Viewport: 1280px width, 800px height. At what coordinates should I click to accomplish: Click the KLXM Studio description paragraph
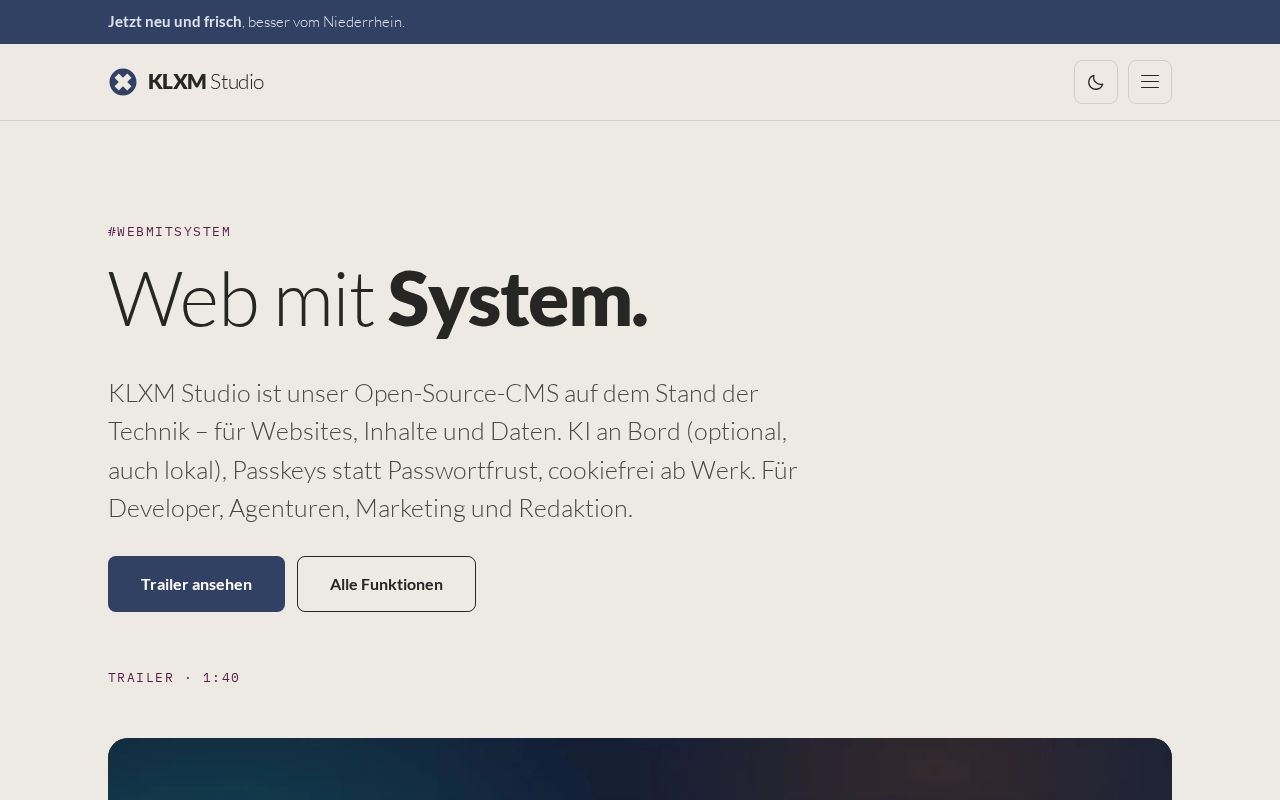(x=453, y=450)
